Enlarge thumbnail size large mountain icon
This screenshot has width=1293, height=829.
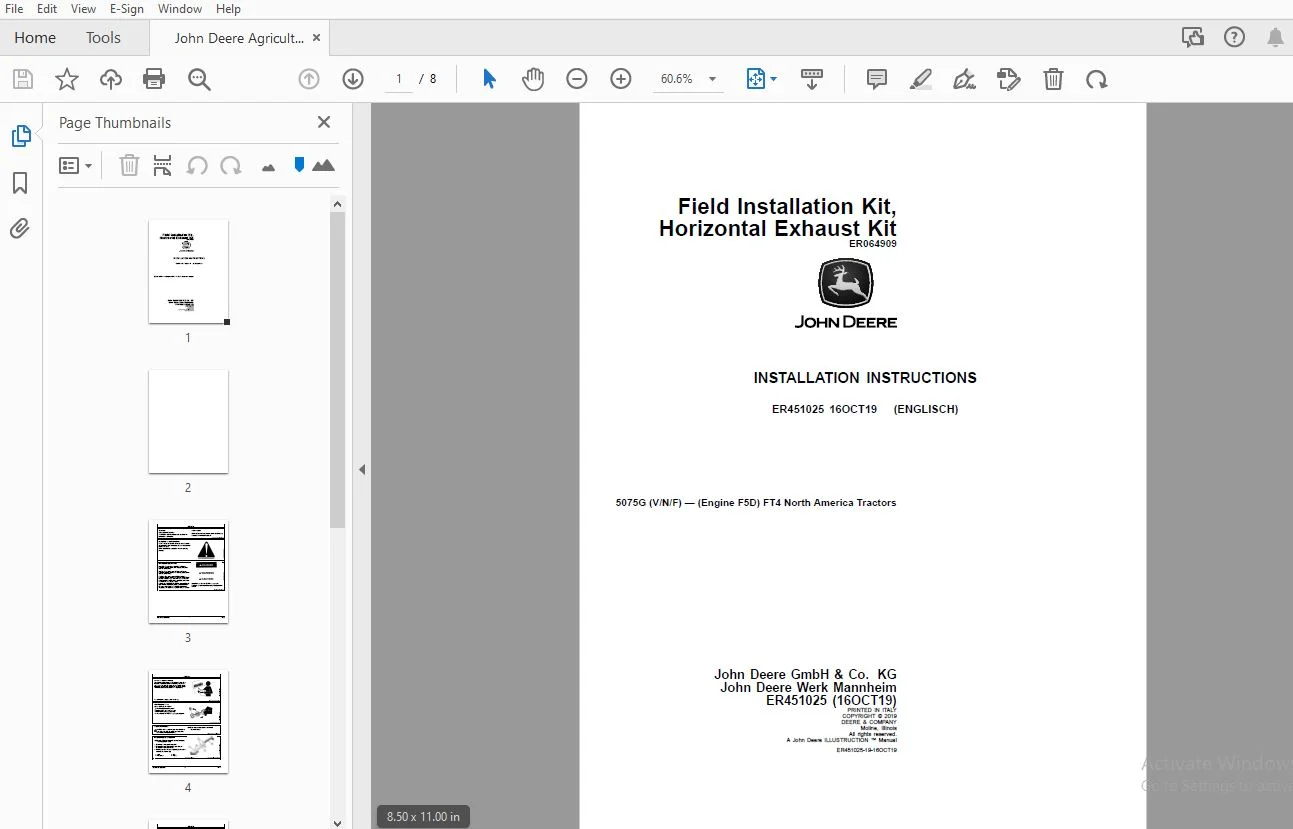tap(323, 165)
